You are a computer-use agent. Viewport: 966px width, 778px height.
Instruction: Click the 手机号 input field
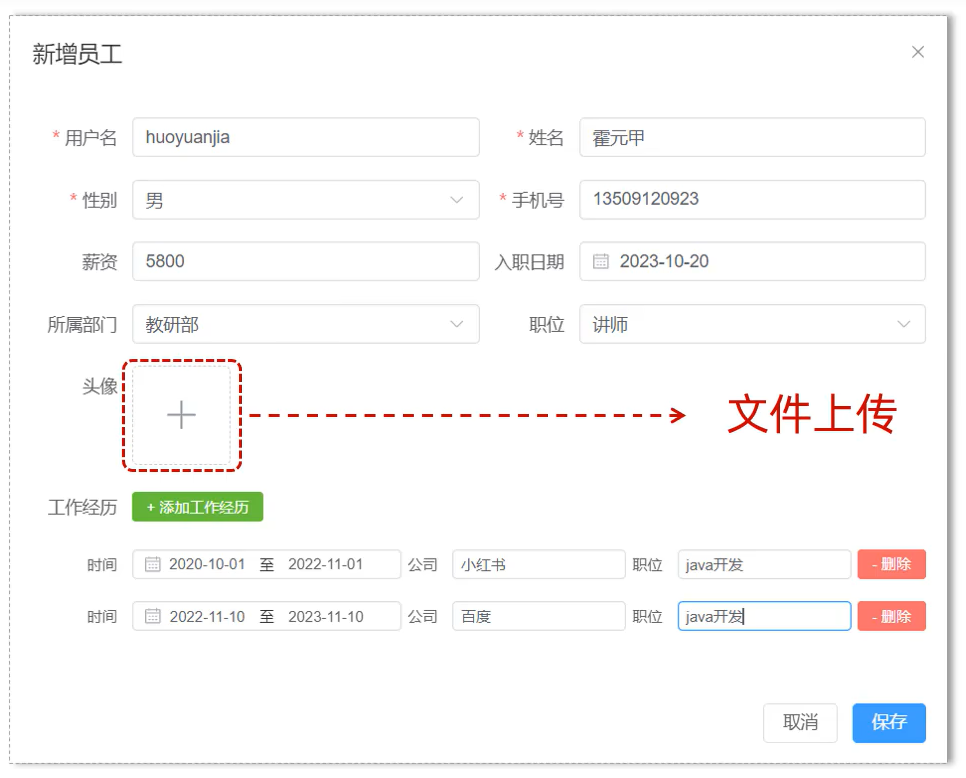752,200
